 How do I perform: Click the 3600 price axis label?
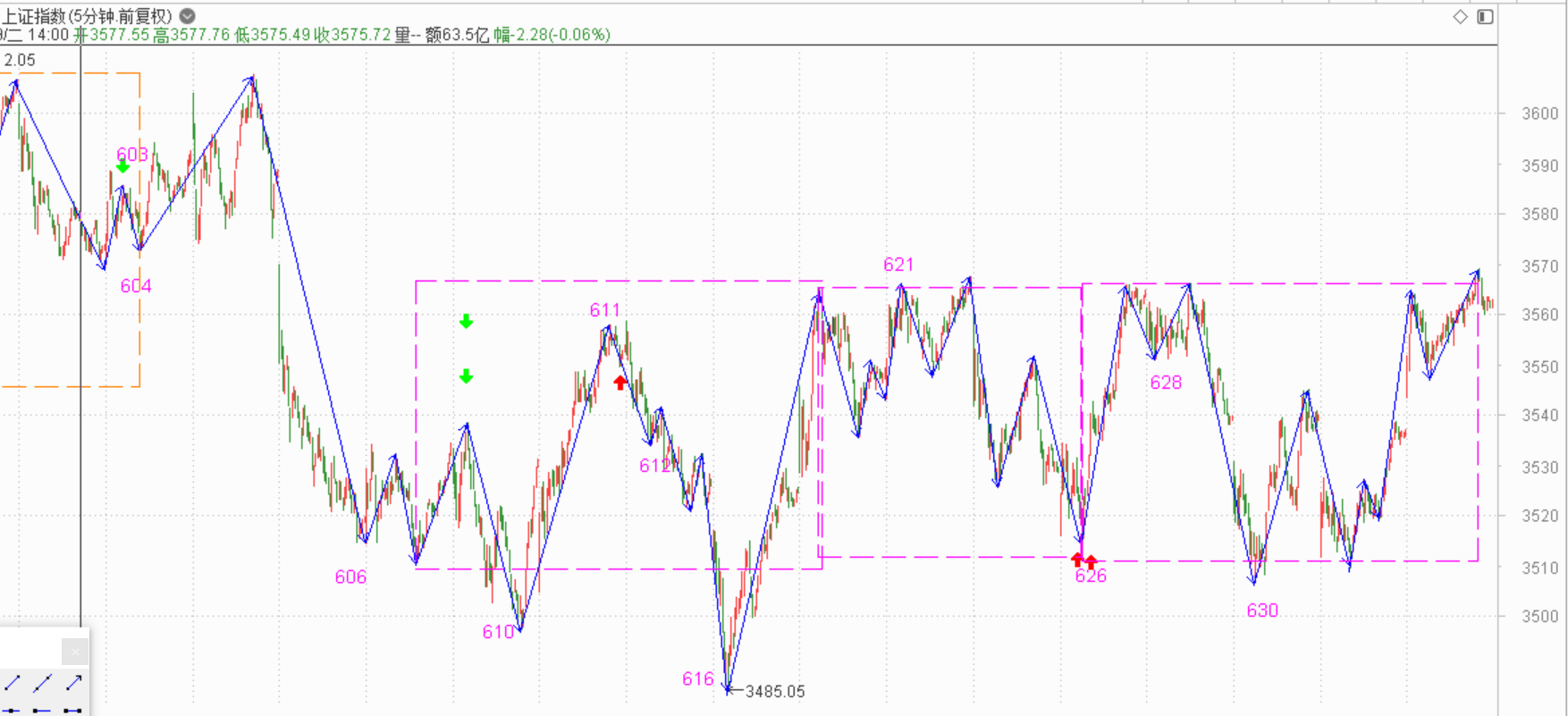pyautogui.click(x=1539, y=114)
